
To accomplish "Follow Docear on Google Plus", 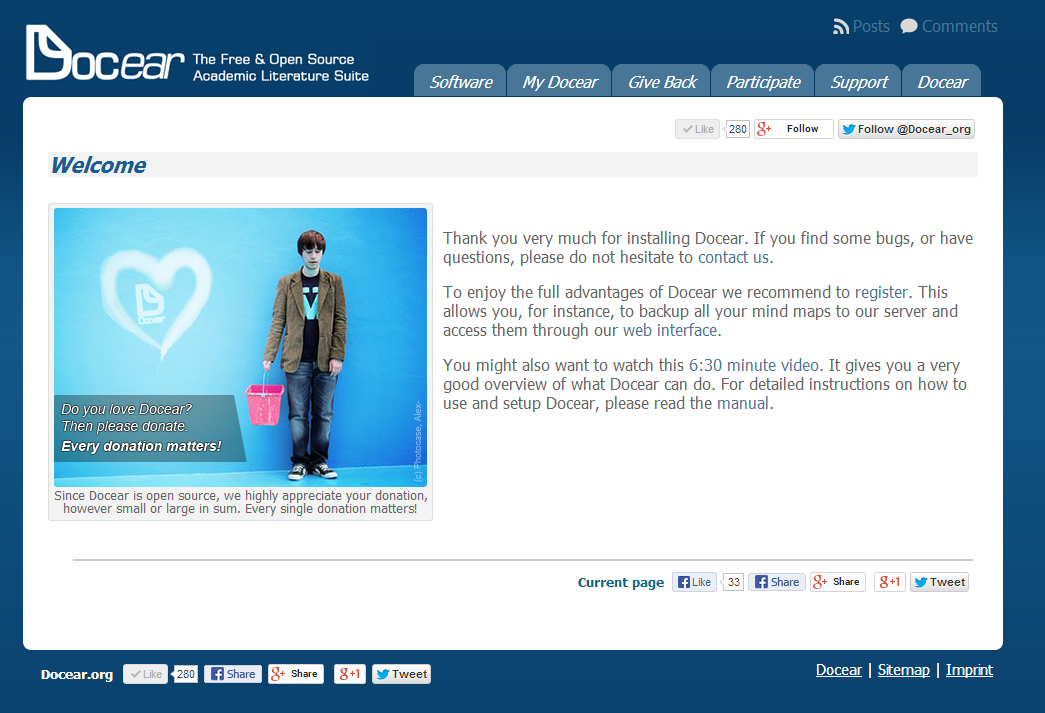I will coord(794,129).
